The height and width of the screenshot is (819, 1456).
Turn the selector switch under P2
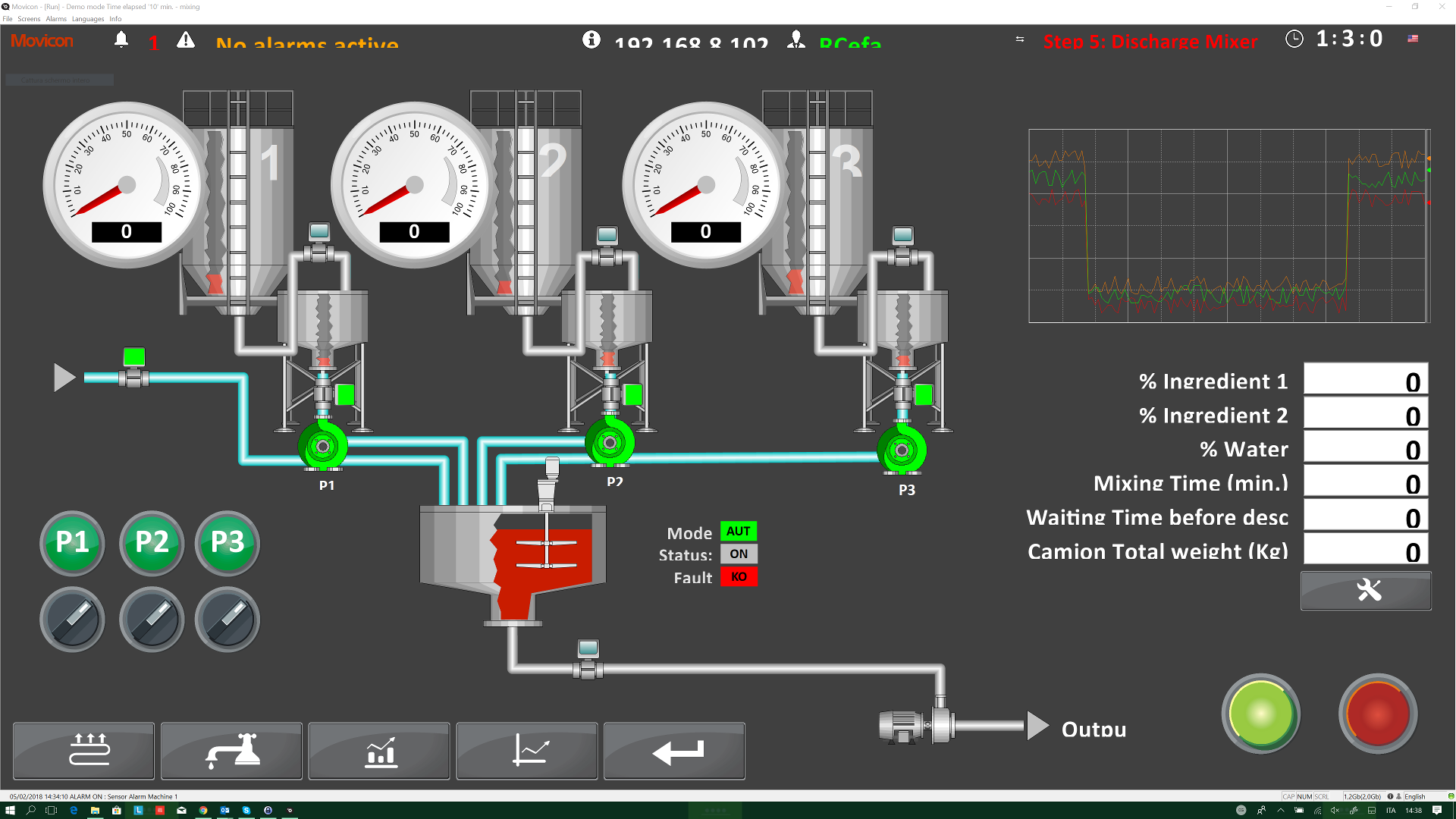(152, 620)
